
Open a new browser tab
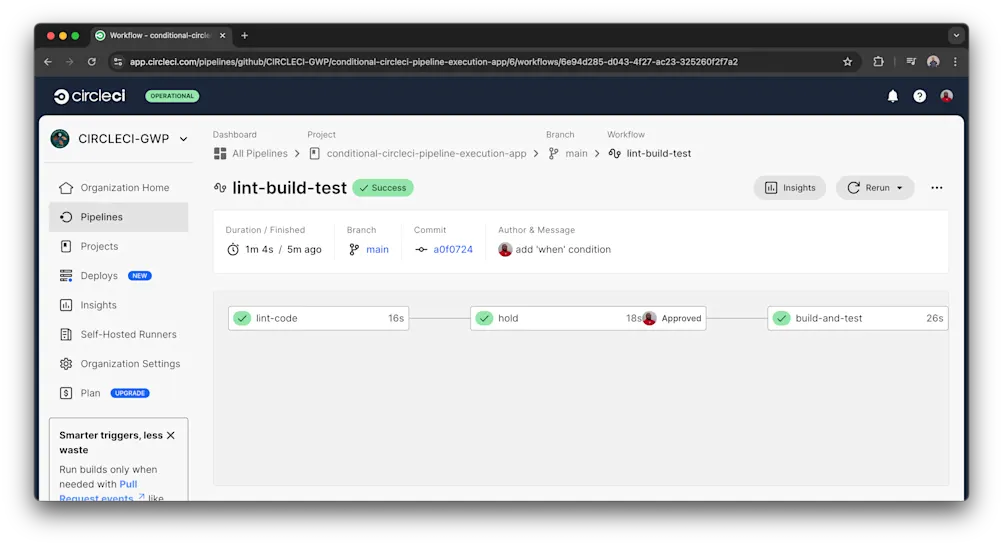[x=244, y=36]
